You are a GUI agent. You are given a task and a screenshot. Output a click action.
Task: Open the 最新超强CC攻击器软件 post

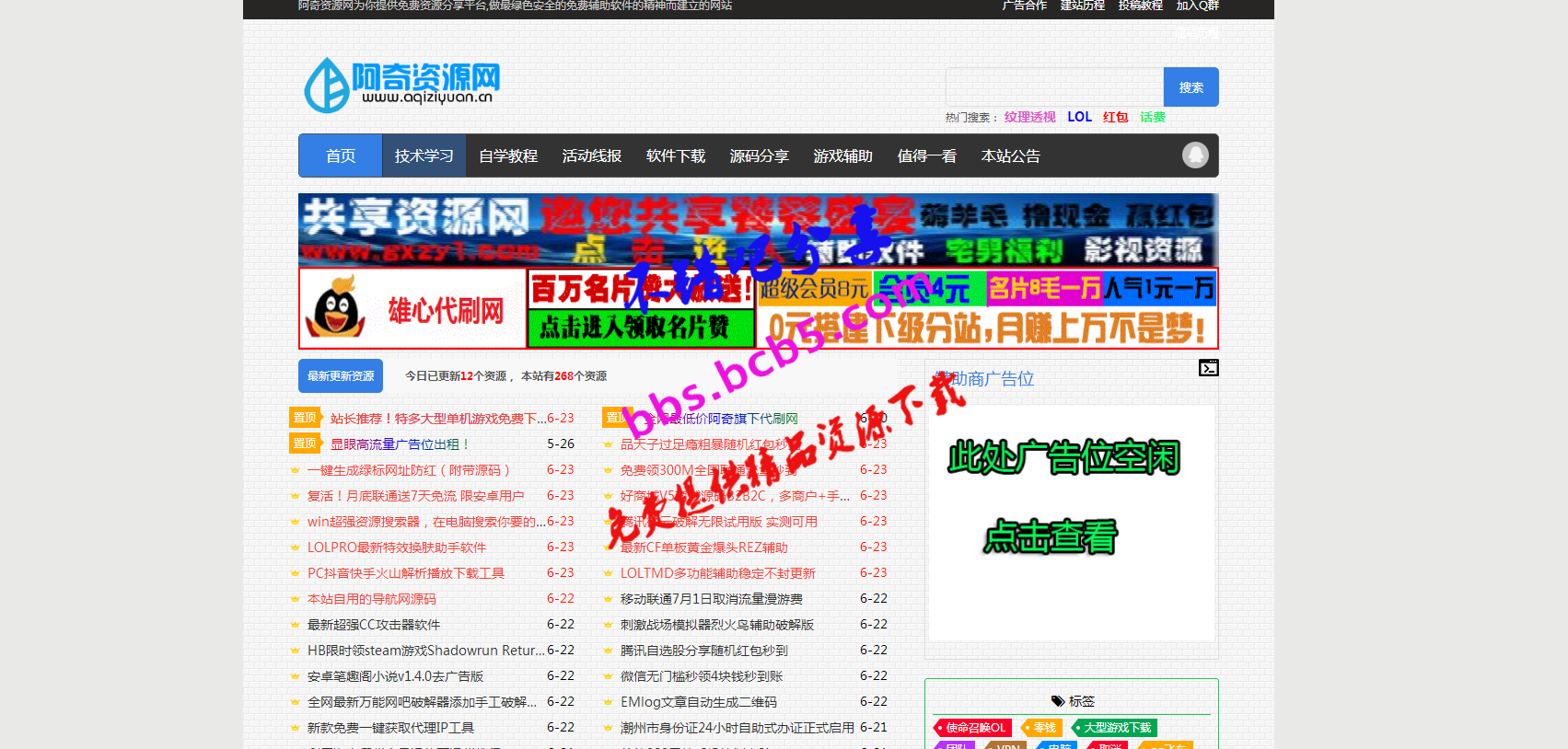[374, 625]
